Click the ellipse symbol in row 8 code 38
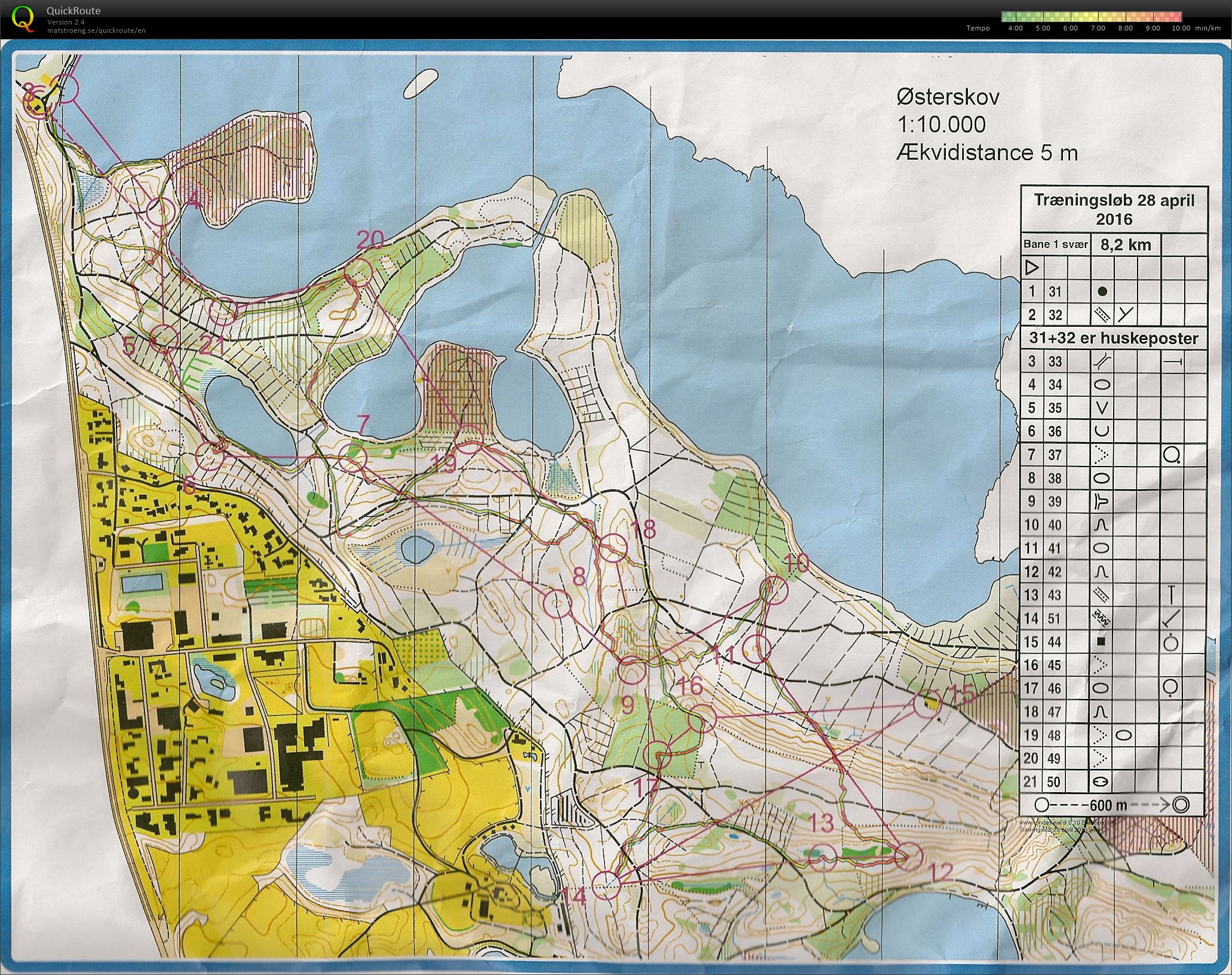This screenshot has height=975, width=1232. (x=1102, y=479)
